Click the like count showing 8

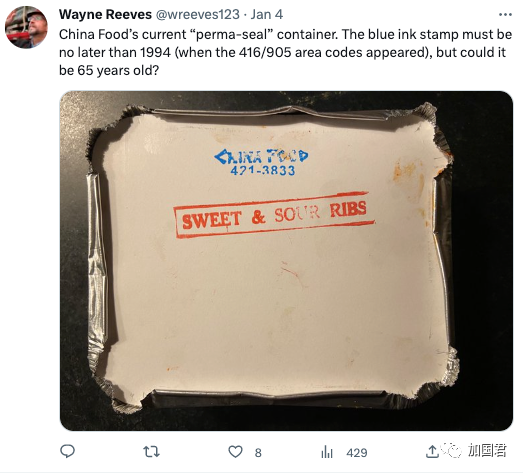click(x=258, y=453)
